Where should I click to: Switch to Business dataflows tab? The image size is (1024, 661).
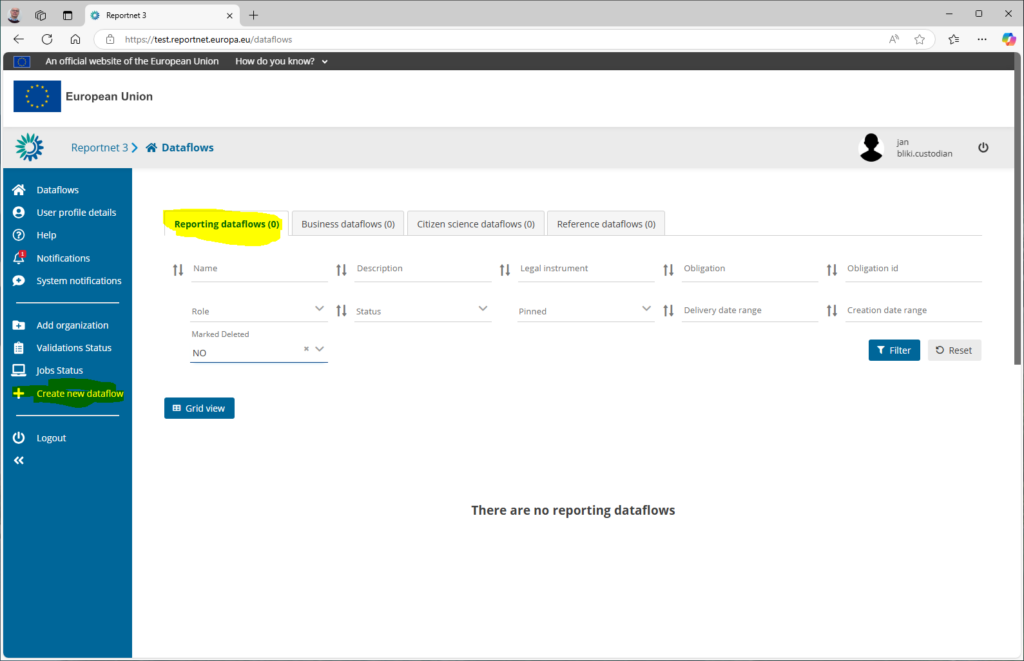[348, 224]
